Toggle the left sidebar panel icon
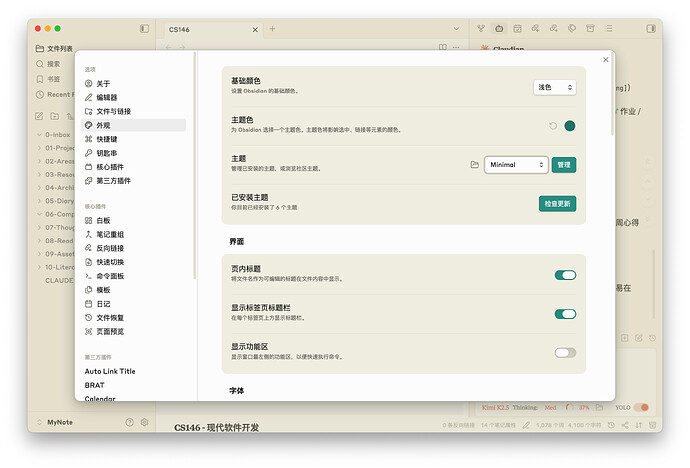 pos(144,29)
